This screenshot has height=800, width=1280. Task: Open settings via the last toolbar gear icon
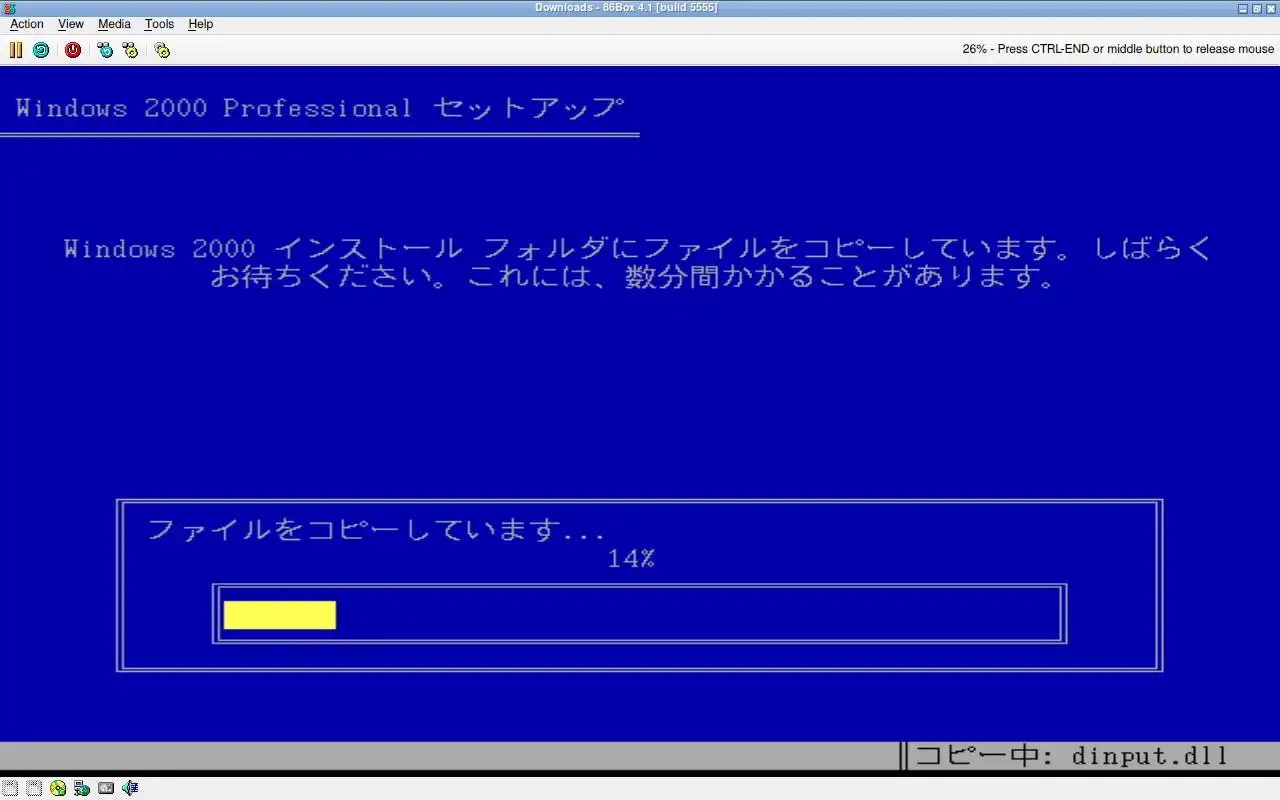[x=162, y=49]
